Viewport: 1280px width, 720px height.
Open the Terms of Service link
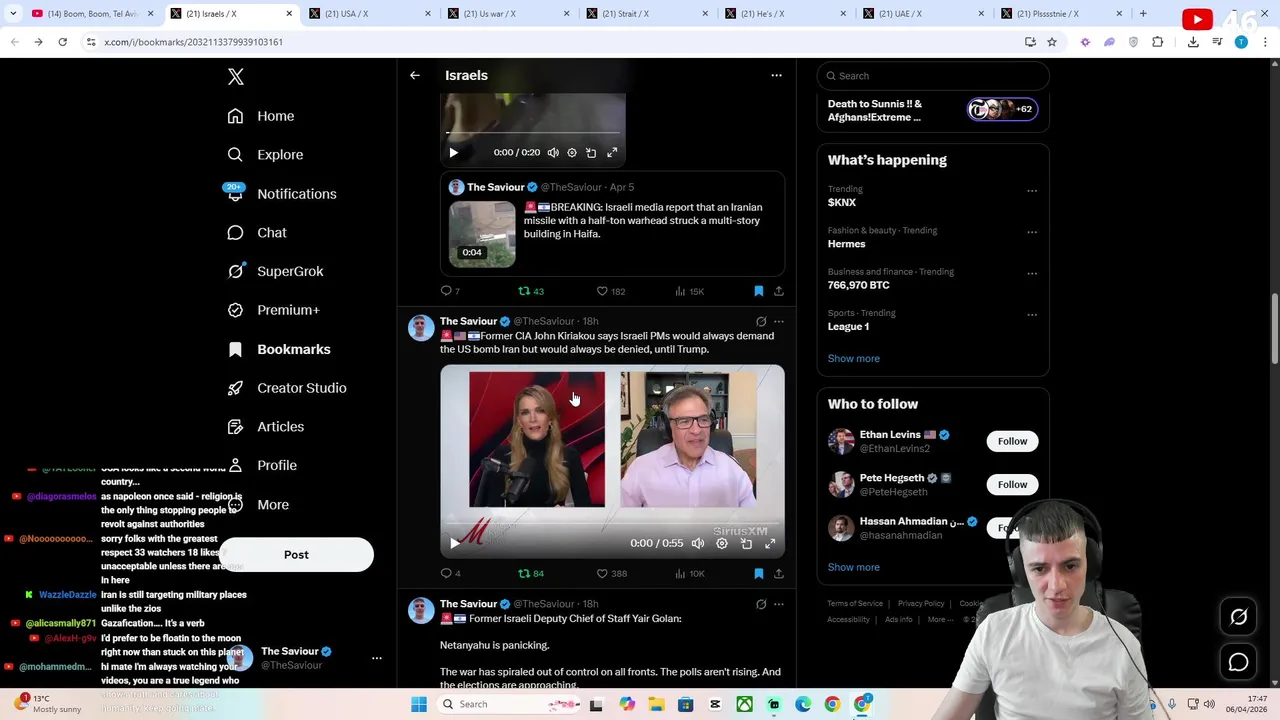[x=855, y=604]
